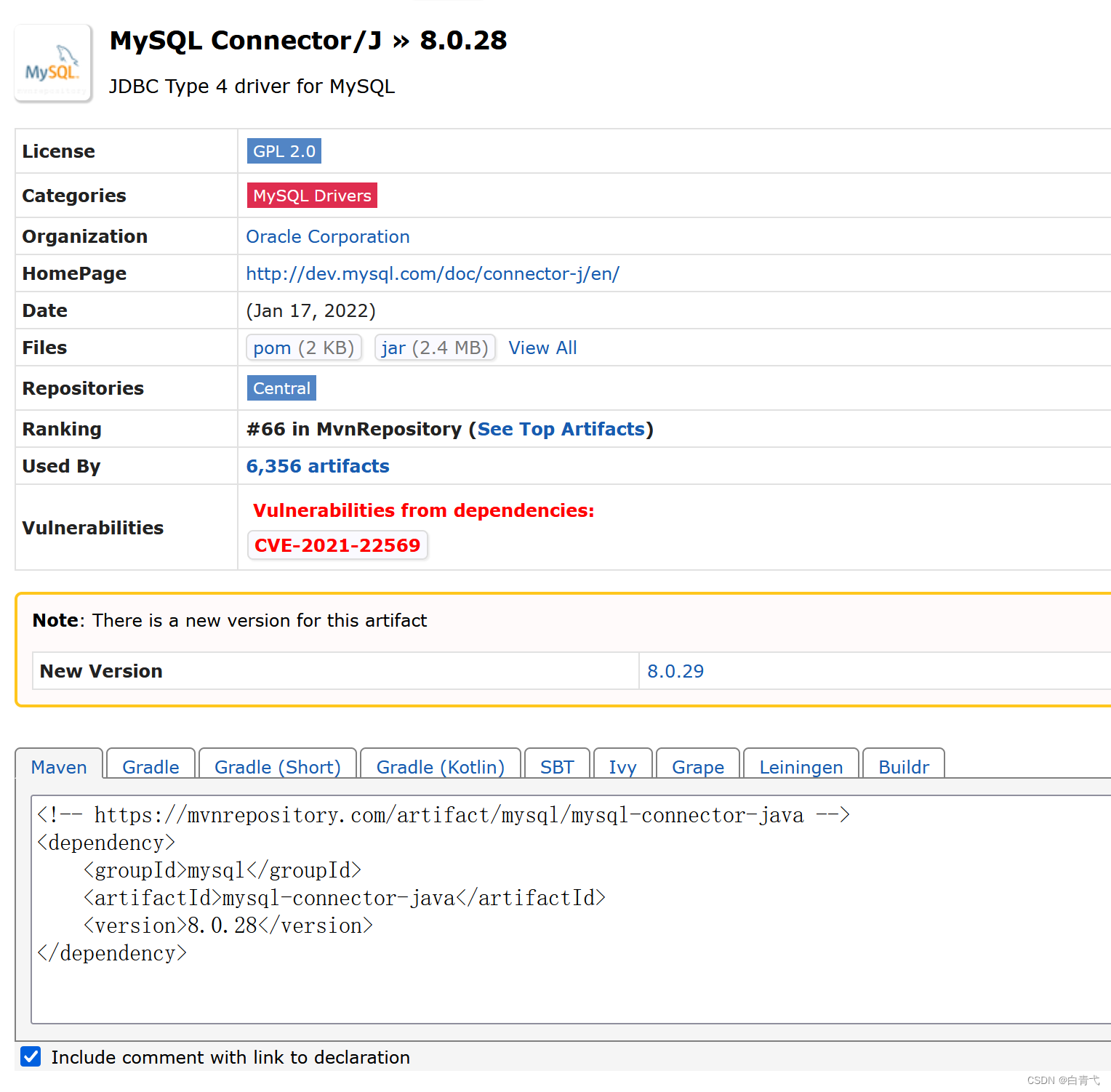Click the MySQL logo thumbnail
Image resolution: width=1111 pixels, height=1092 pixels.
(53, 63)
